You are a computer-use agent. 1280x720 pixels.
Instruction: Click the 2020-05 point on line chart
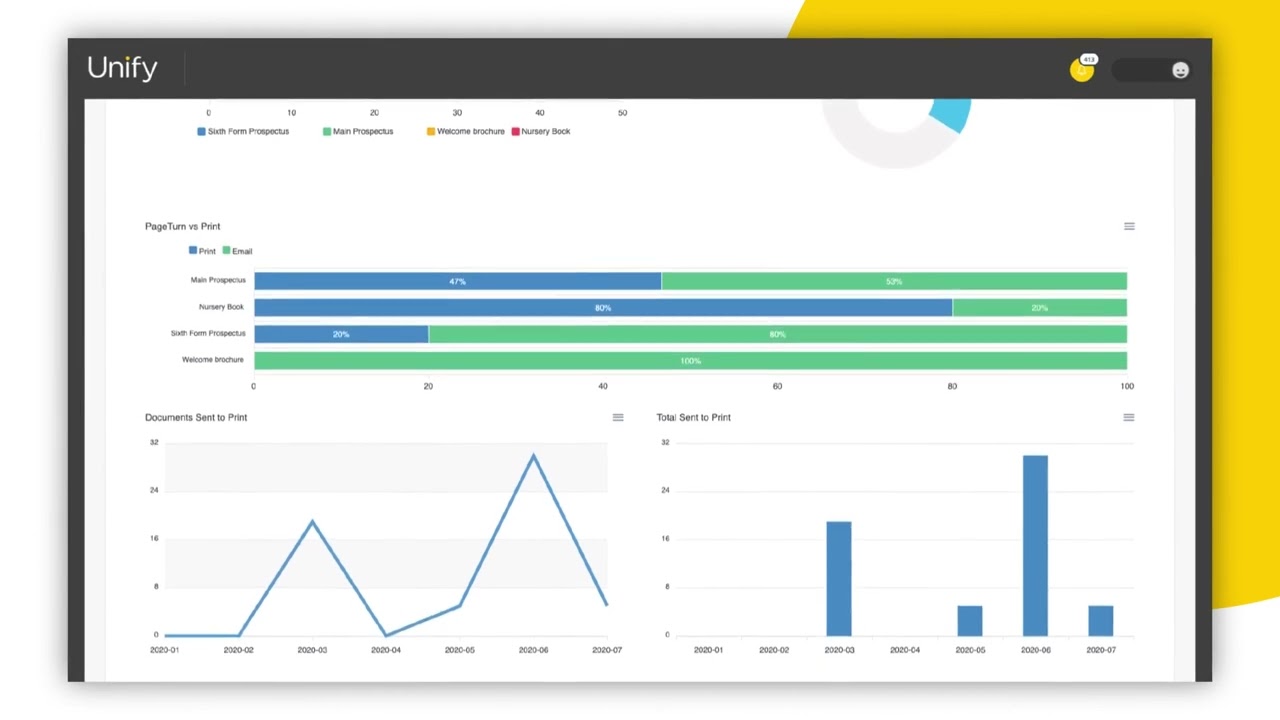459,605
